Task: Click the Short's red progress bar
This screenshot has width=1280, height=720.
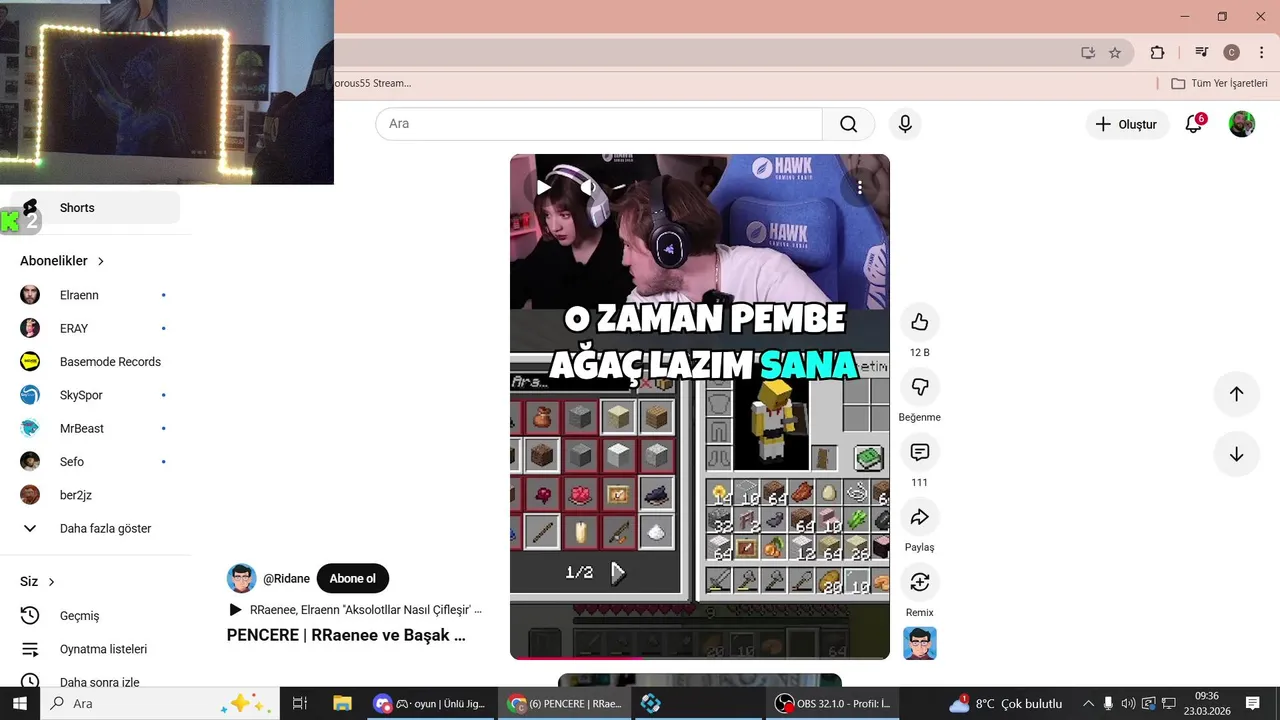Action: click(700, 658)
